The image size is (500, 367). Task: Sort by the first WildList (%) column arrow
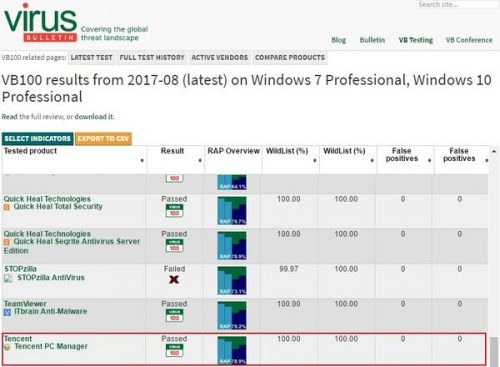[315, 160]
